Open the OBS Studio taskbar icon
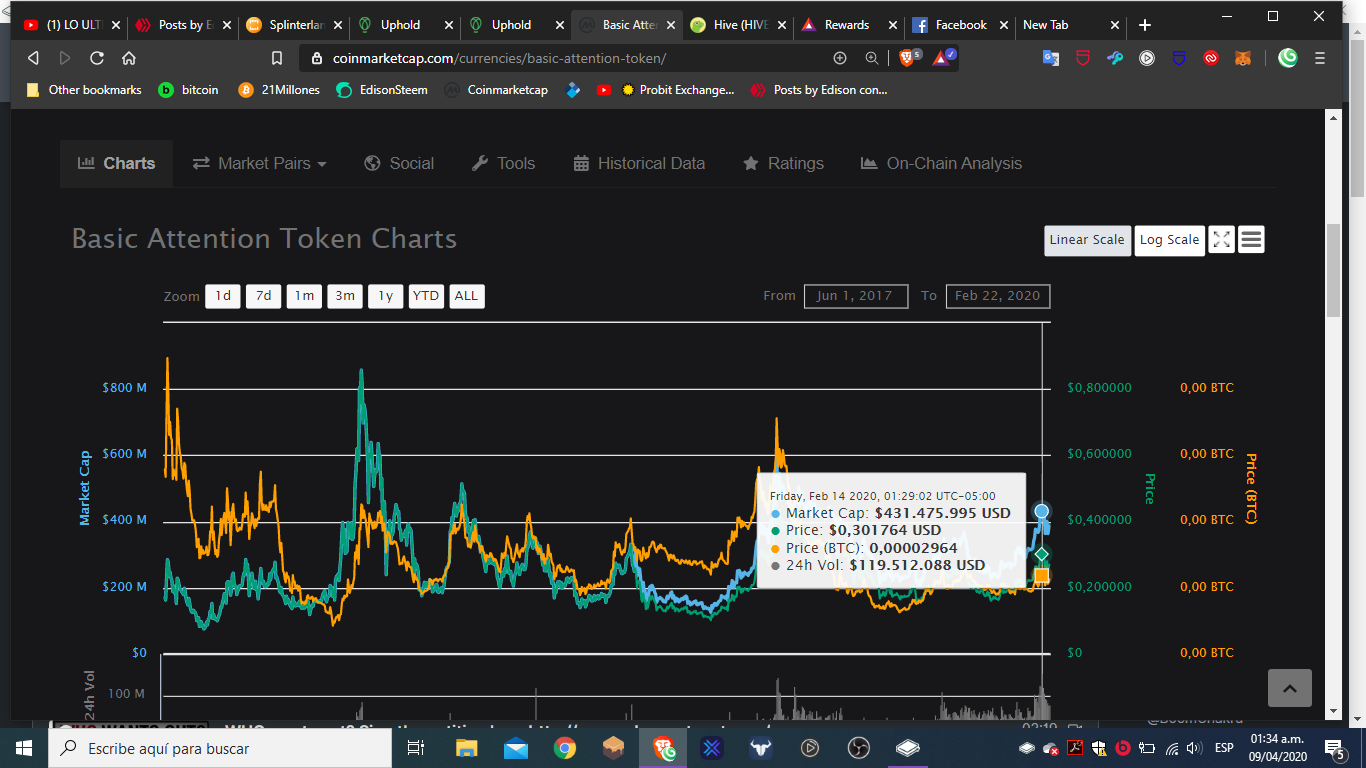The width and height of the screenshot is (1366, 768). (859, 748)
